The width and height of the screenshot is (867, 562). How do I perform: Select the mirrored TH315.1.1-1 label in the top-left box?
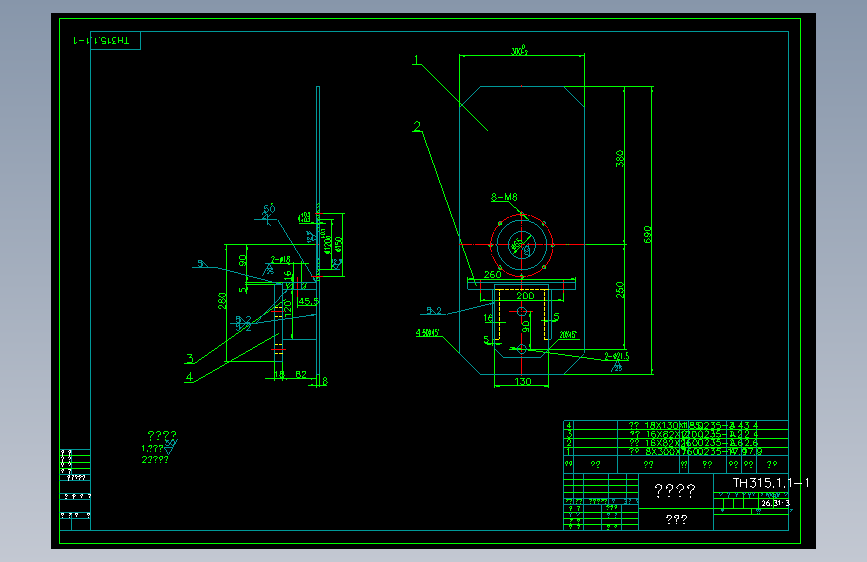pos(101,41)
